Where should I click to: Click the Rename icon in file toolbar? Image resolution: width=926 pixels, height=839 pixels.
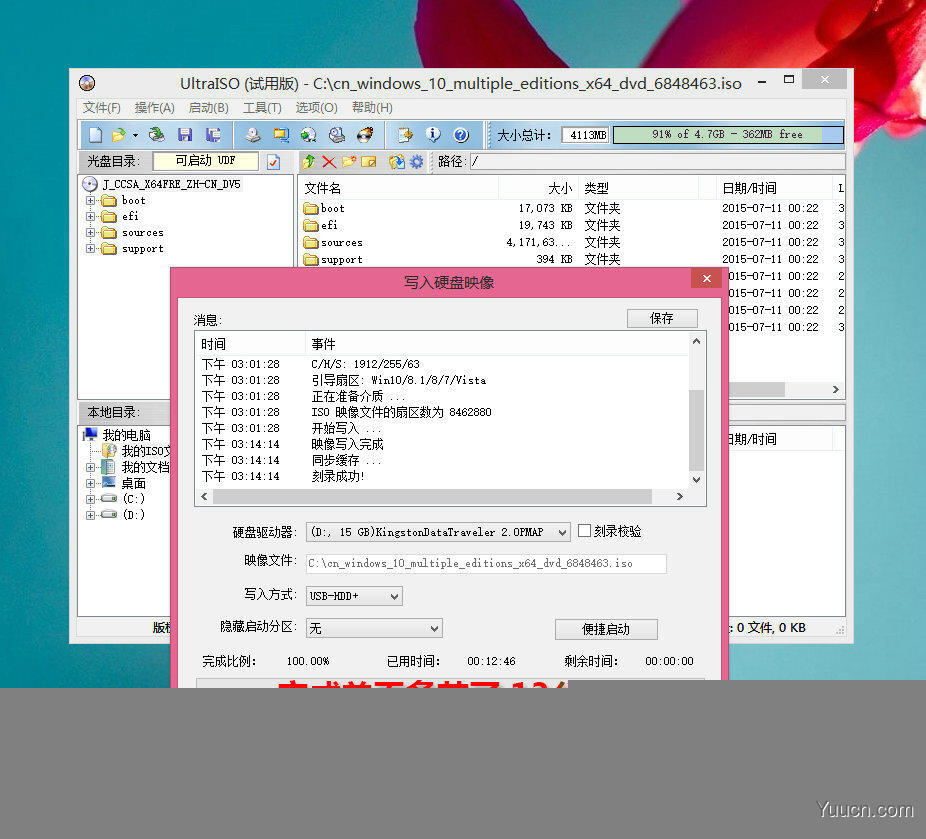coord(369,161)
